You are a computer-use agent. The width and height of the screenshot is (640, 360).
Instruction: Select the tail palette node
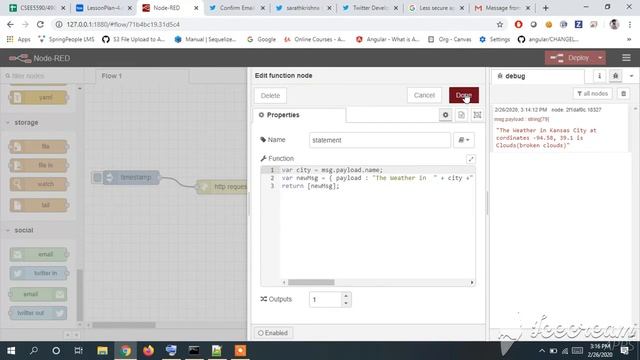(x=39, y=205)
